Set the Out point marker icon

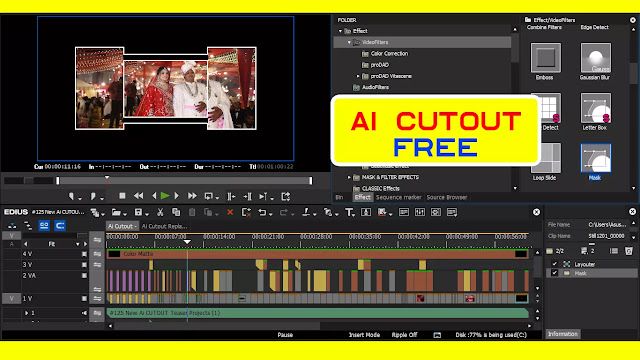(93, 196)
